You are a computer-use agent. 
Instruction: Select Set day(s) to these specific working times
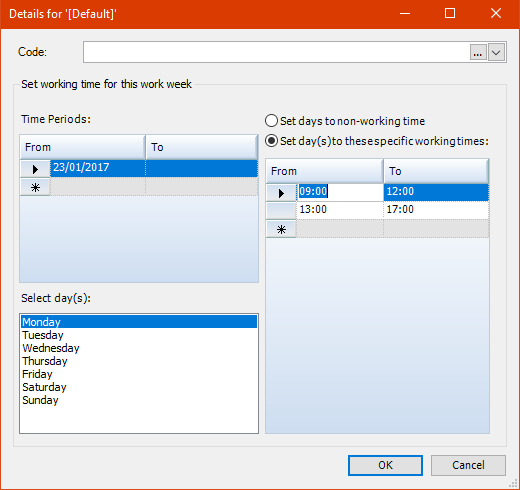(377, 141)
